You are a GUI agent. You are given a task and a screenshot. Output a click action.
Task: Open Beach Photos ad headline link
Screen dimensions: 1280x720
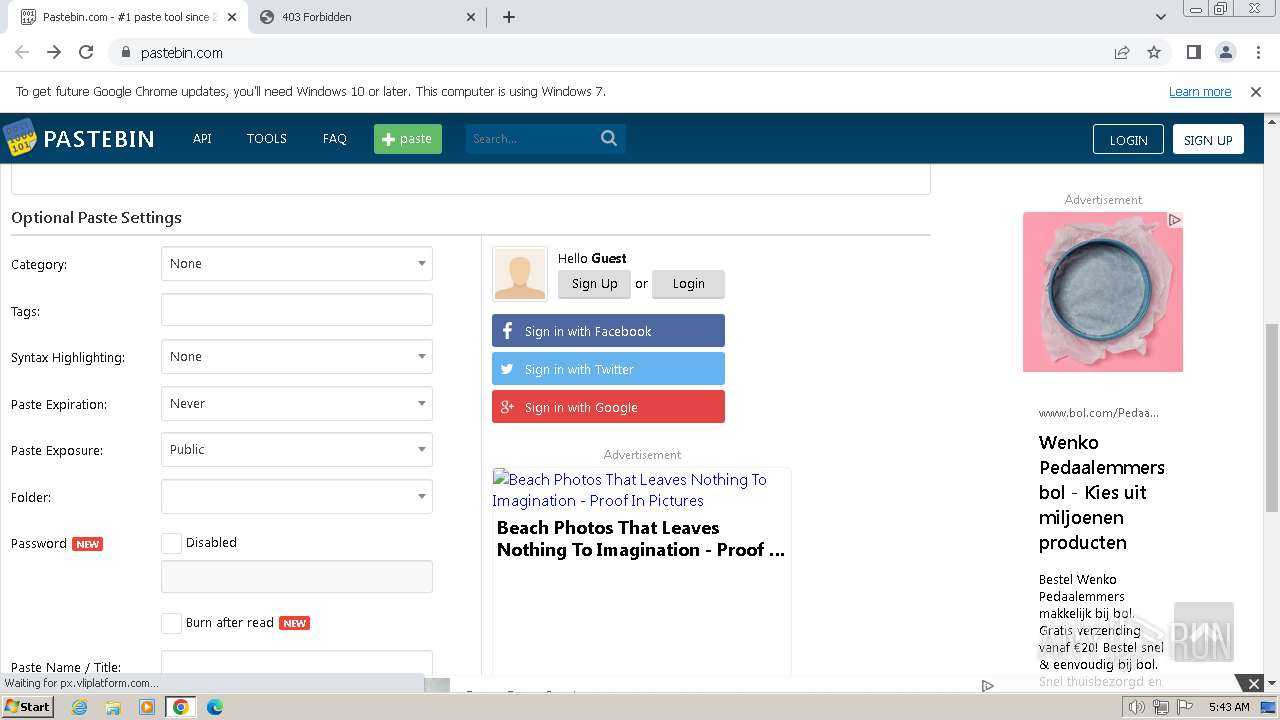(641, 539)
